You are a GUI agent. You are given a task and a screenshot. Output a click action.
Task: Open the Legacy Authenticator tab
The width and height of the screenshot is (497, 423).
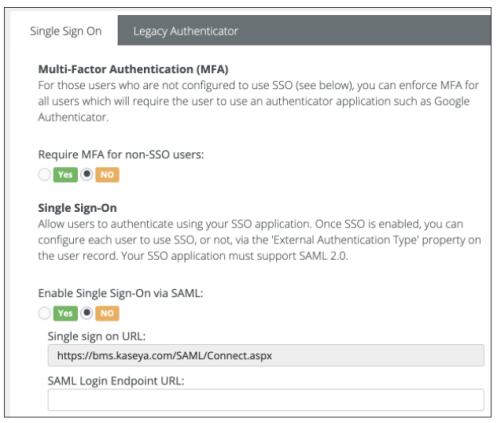[186, 31]
